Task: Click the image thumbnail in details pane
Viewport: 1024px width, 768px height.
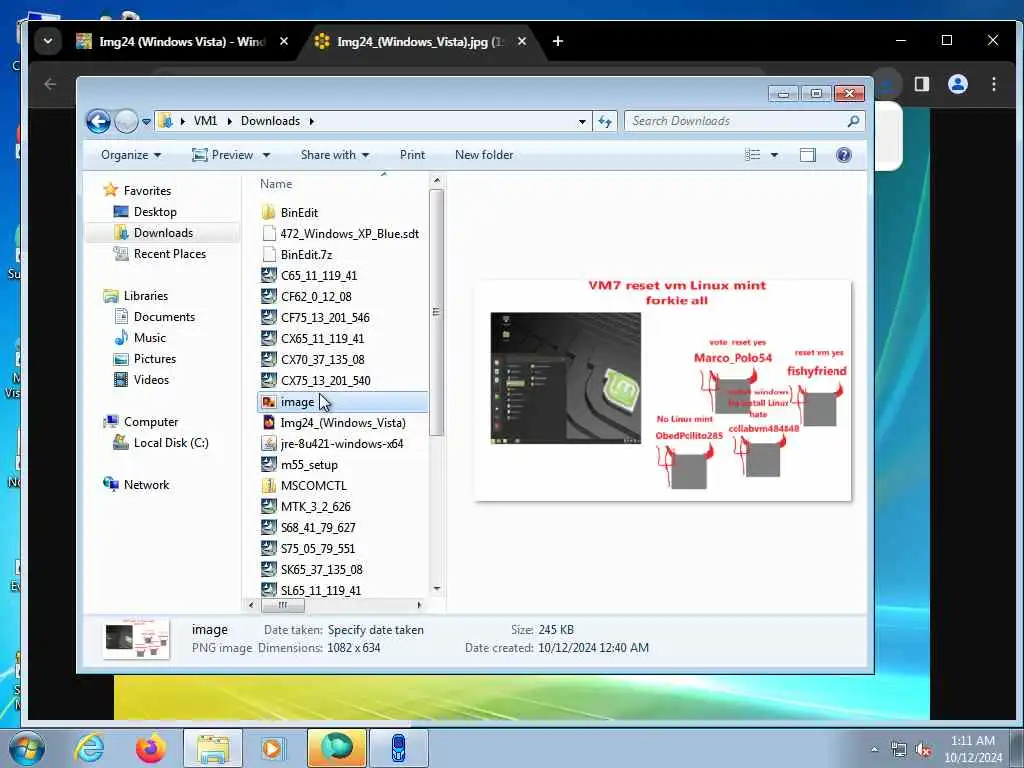Action: 136,639
